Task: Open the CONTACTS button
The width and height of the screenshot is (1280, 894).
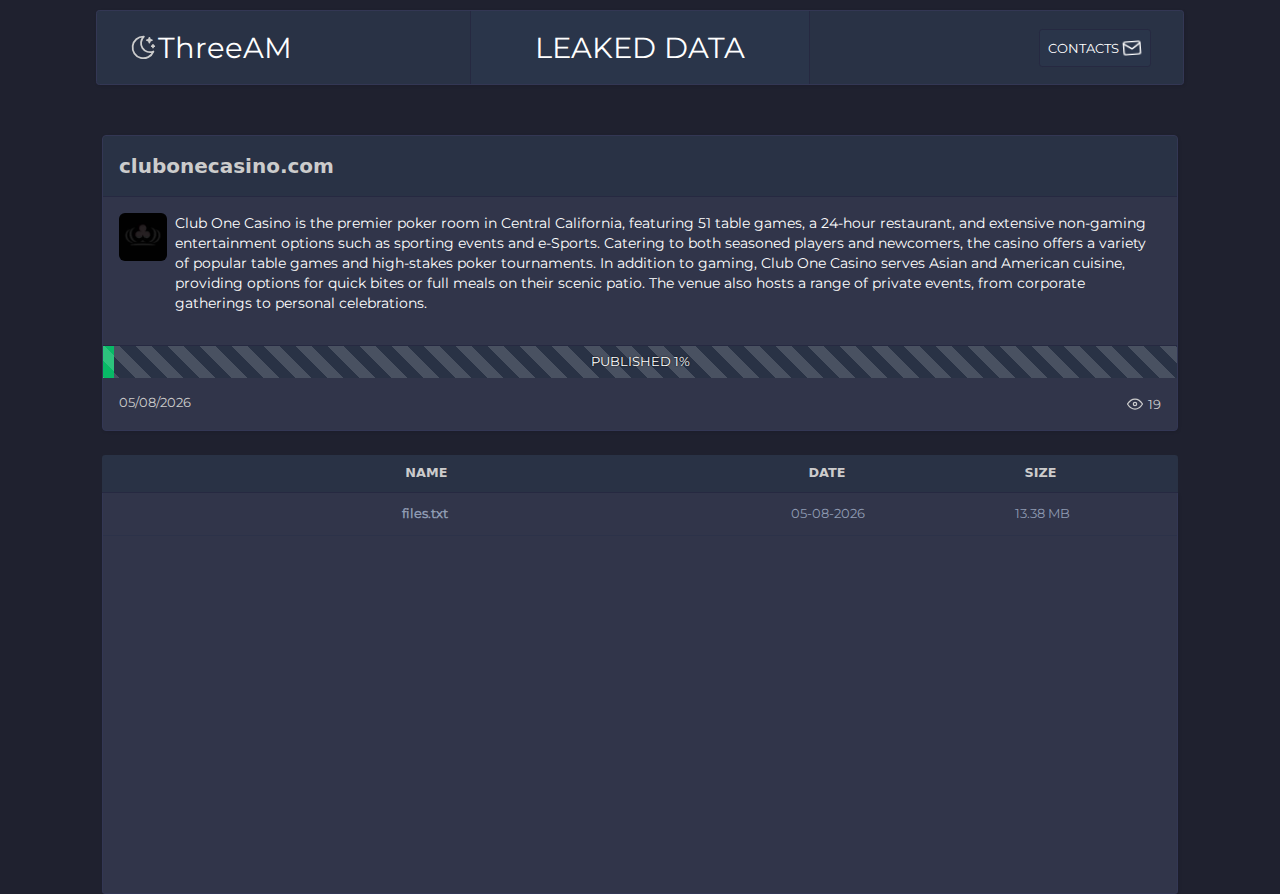Action: tap(1094, 48)
